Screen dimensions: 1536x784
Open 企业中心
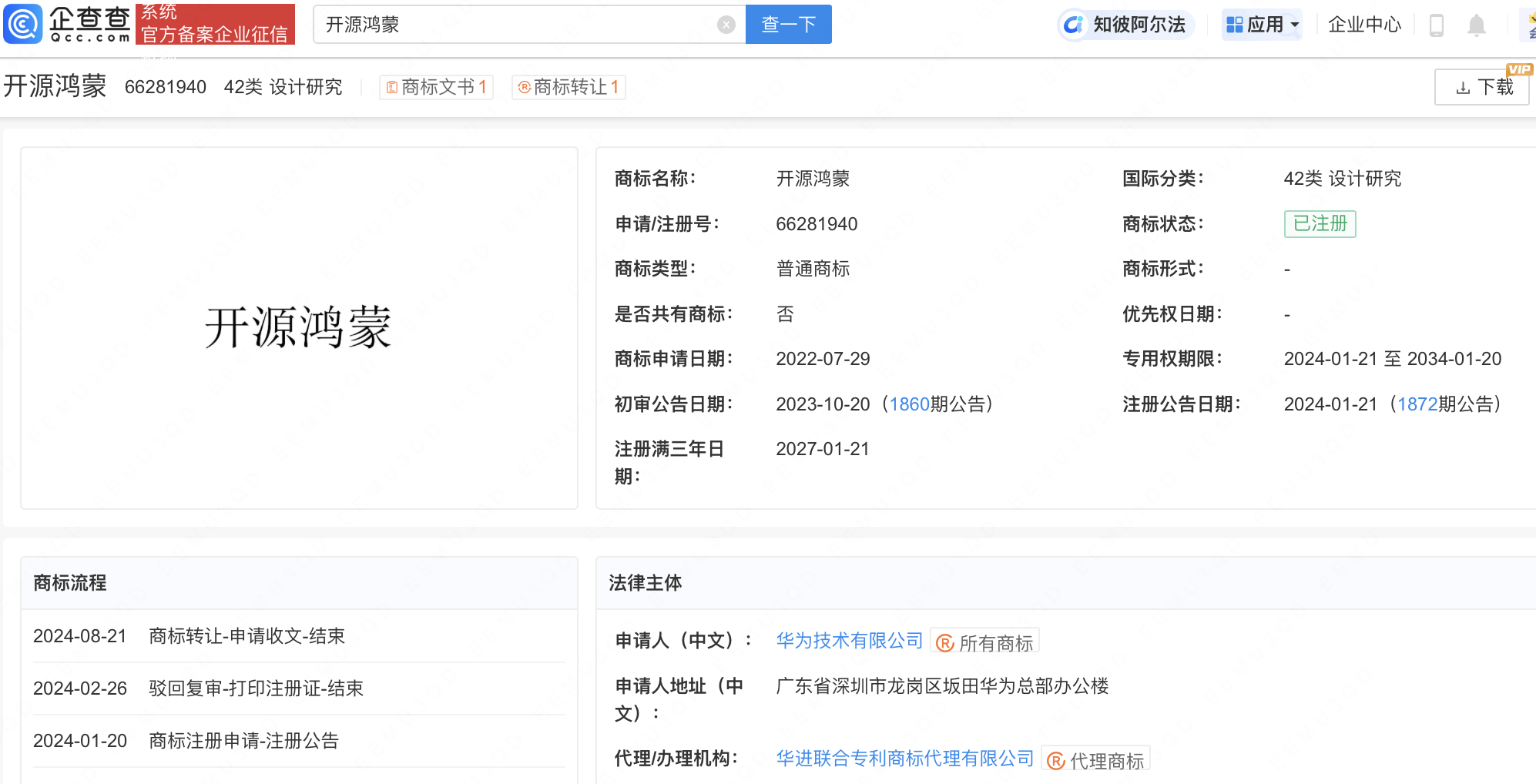[1364, 25]
